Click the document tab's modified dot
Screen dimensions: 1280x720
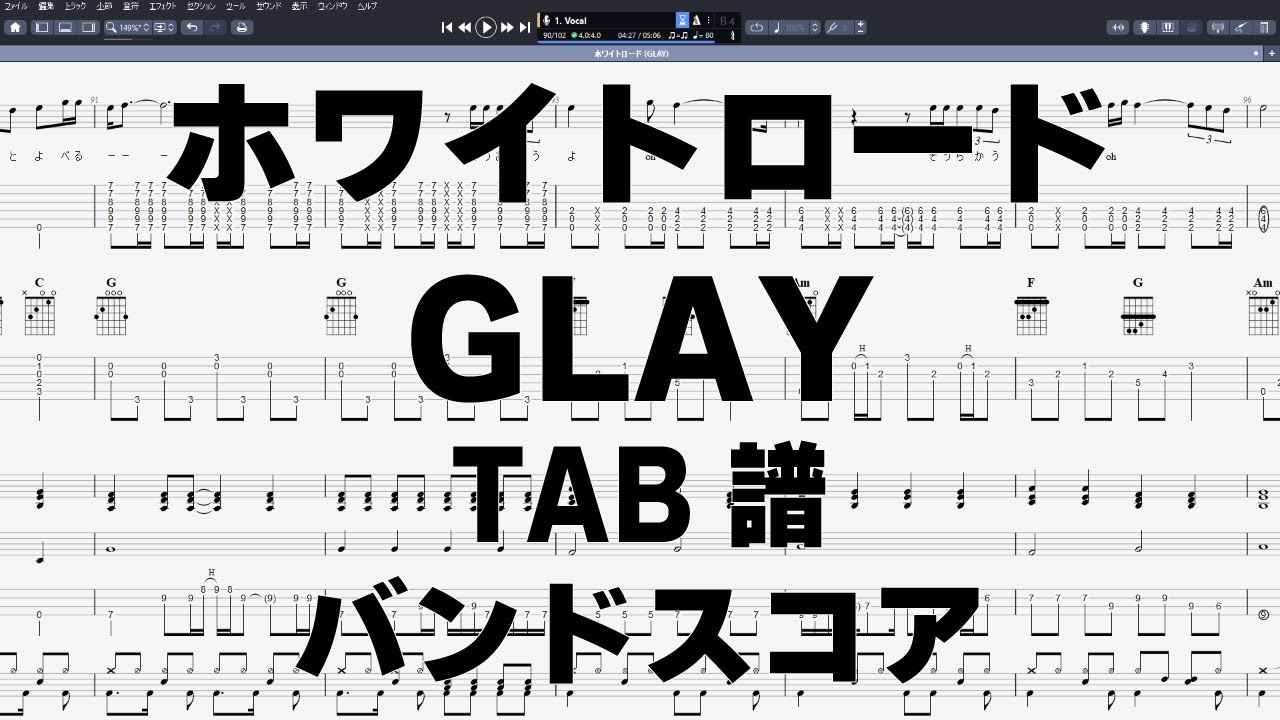1258,53
